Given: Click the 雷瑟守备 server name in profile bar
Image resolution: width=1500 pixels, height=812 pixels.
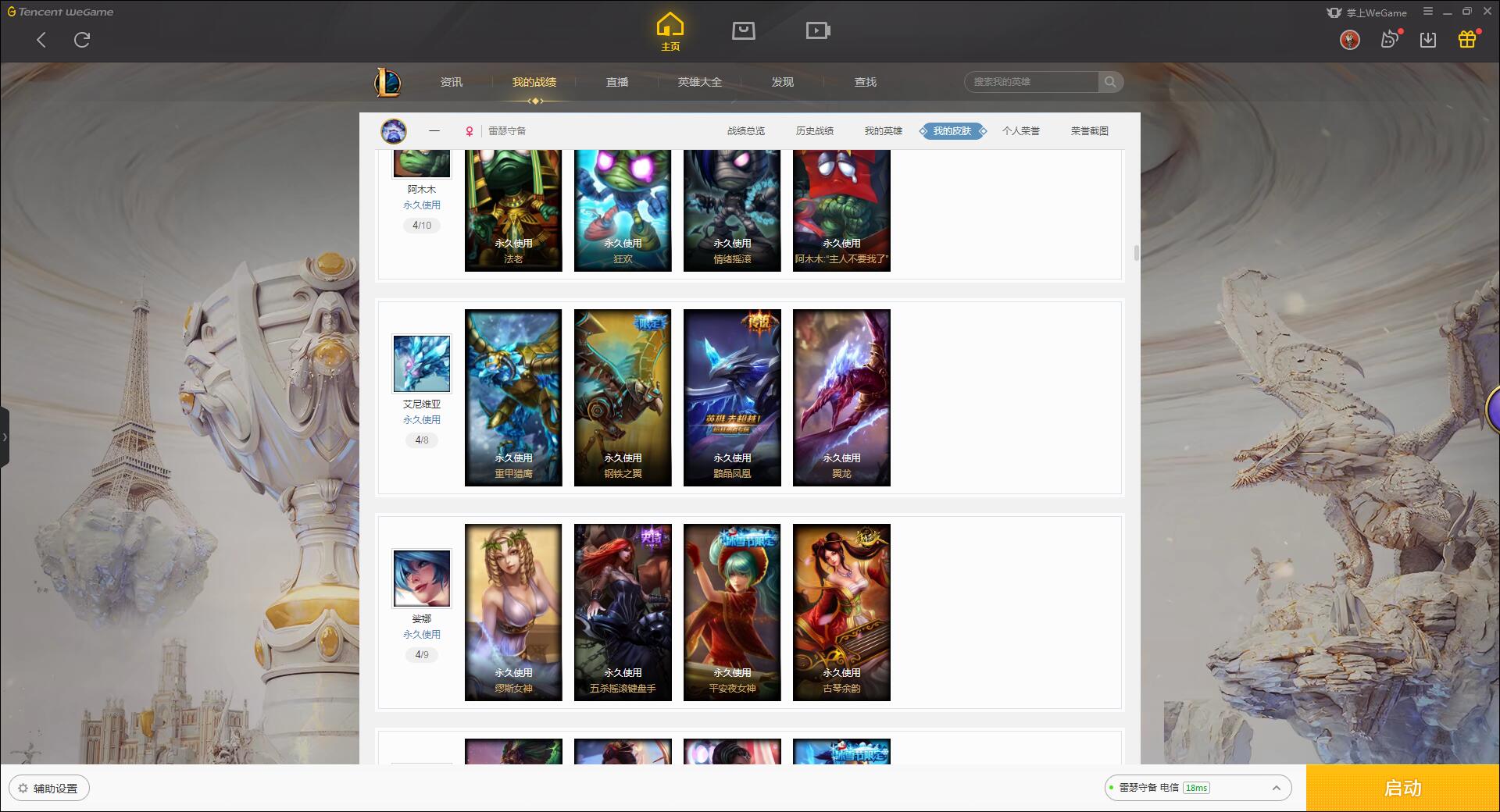Looking at the screenshot, I should point(507,131).
